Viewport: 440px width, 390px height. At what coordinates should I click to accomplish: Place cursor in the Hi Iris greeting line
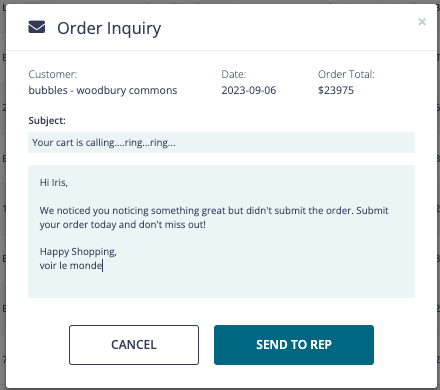tap(54, 182)
